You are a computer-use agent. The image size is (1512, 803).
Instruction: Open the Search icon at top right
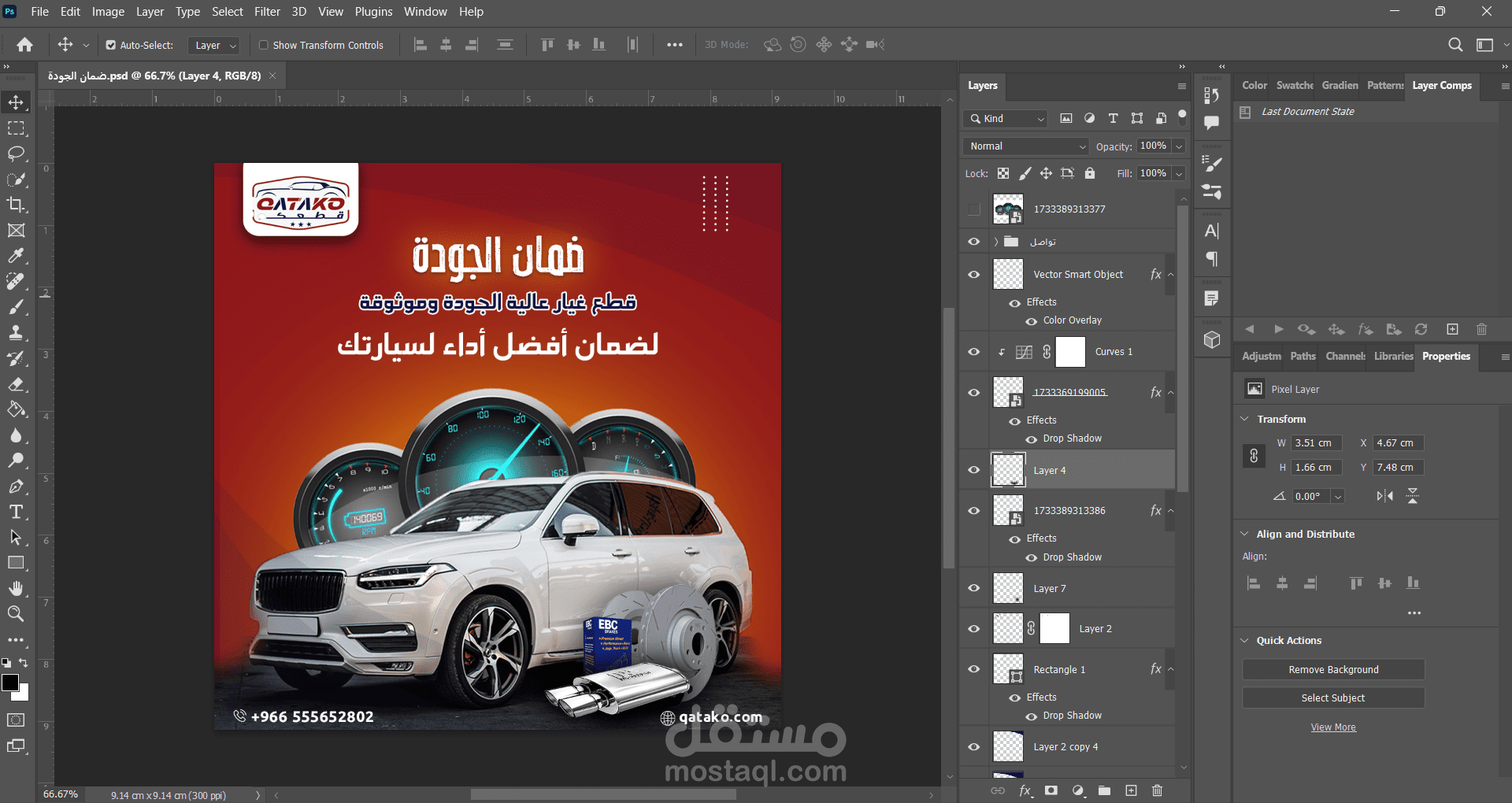(1455, 45)
